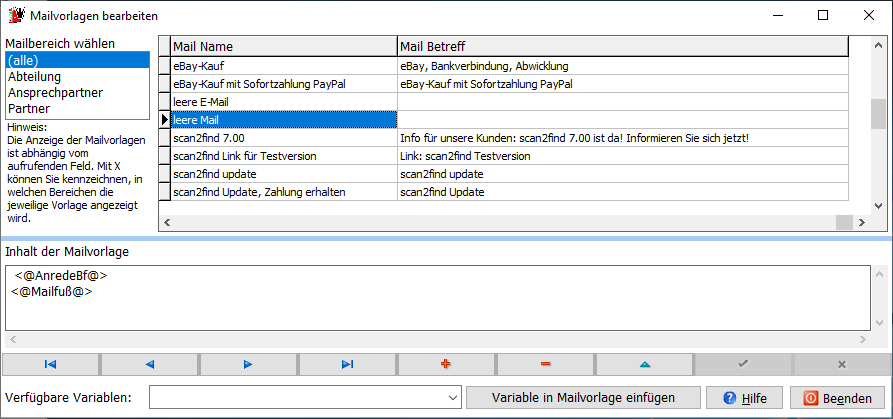The height and width of the screenshot is (419, 893).
Task: Select eBay-Kauf mit Sofortzahlung PayPal name cell
Action: [x=284, y=84]
